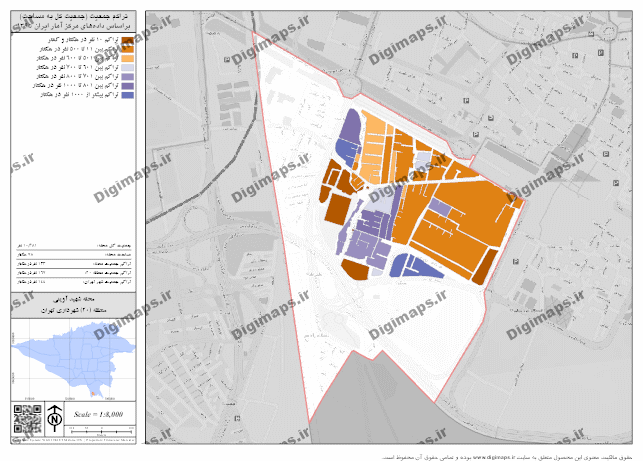Pick the blue swatch for over 1000 density
Screen dimensions: 643x461
(128, 95)
